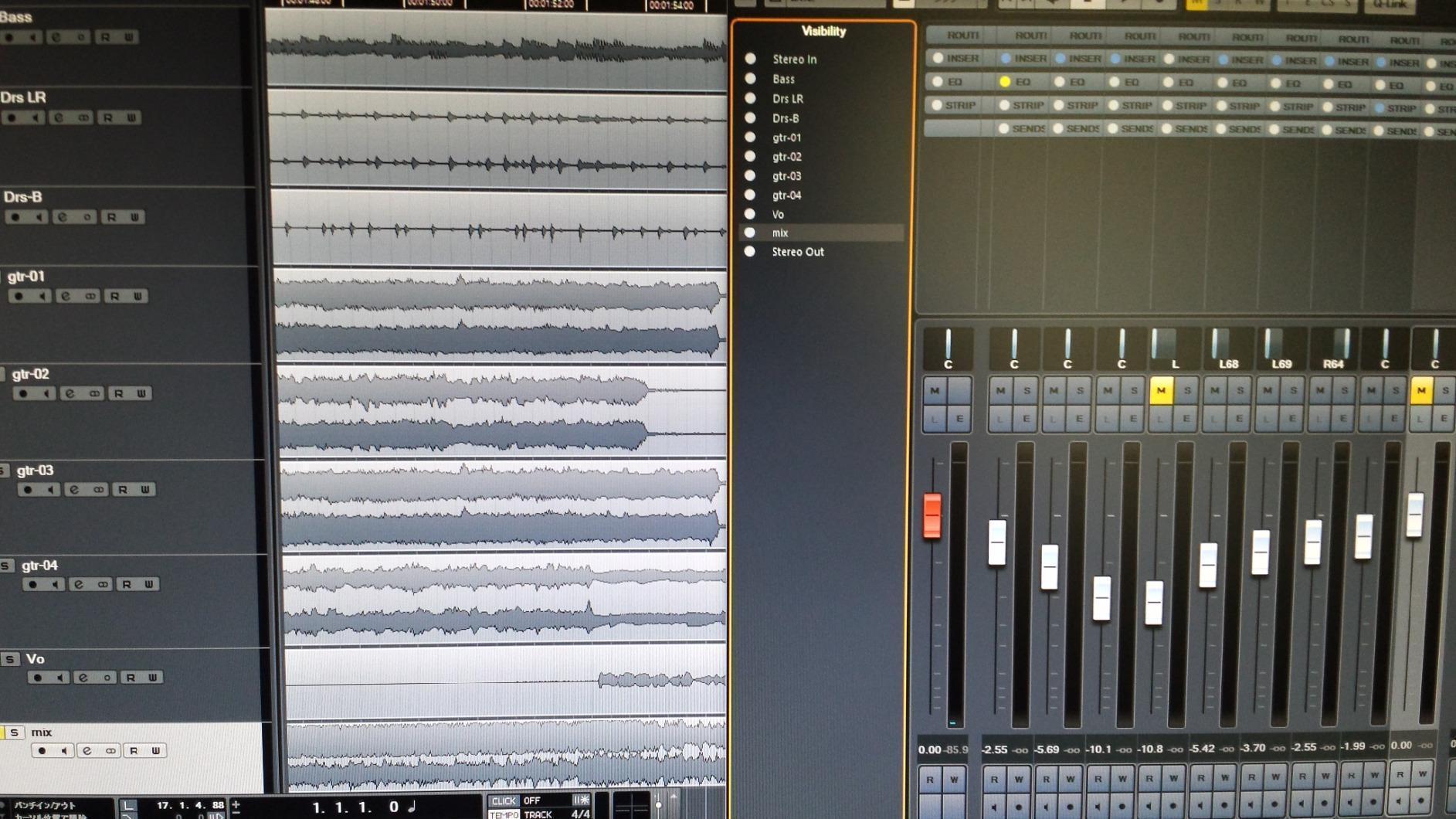This screenshot has height=819, width=1456.
Task: Click the red Stereo In volume fader
Action: tap(932, 515)
